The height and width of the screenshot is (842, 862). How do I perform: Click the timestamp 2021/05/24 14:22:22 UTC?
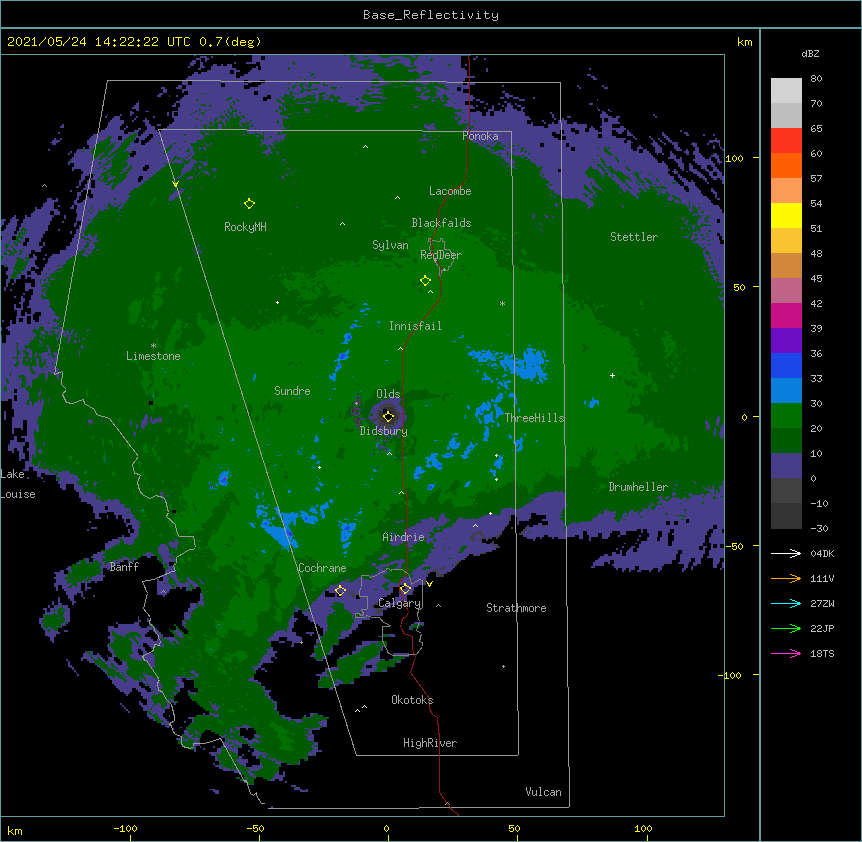99,42
